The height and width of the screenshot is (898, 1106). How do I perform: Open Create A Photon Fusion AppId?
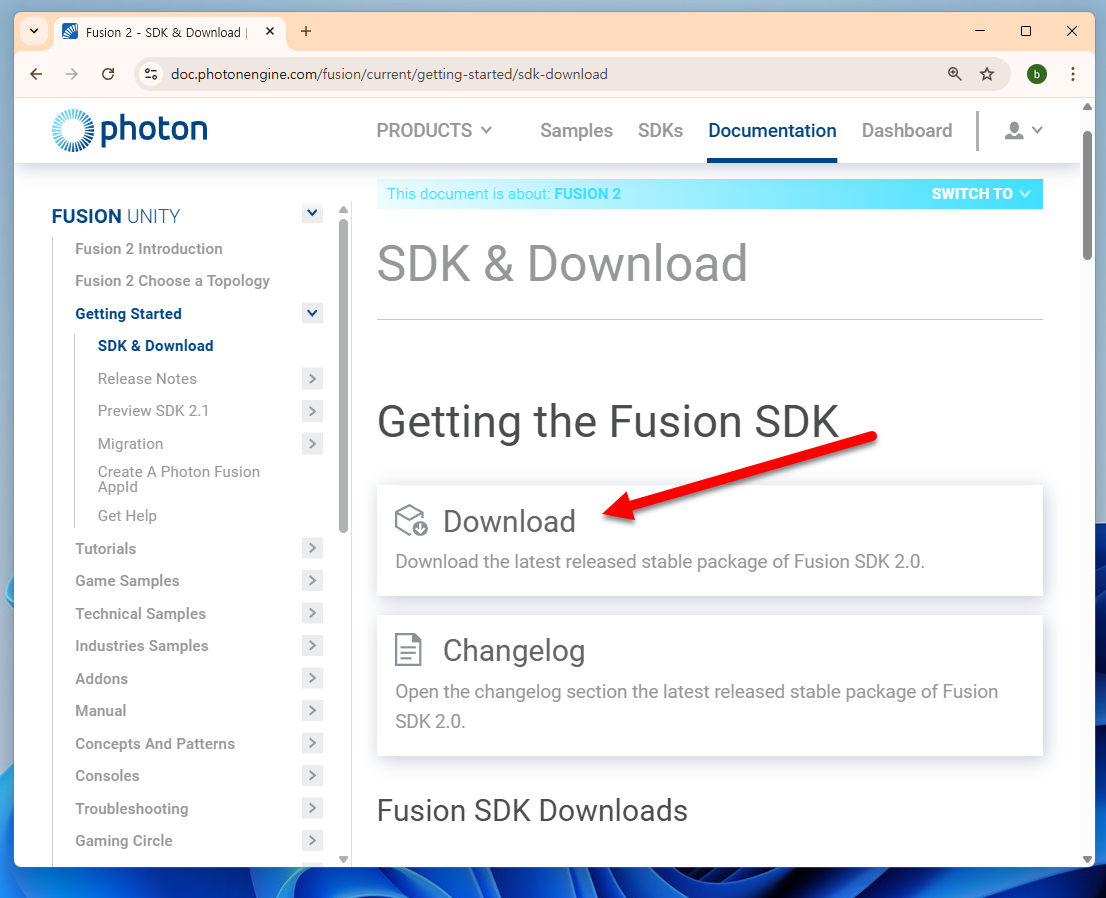click(x=178, y=479)
